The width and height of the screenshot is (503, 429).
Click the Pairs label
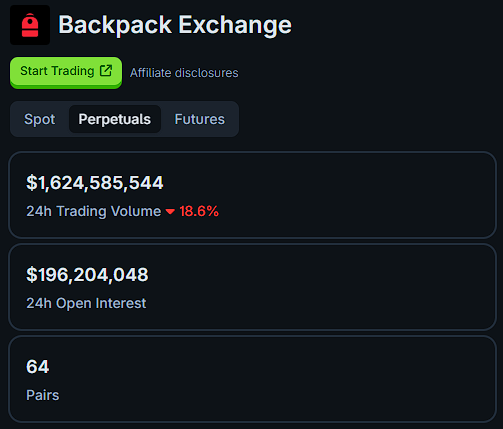point(43,395)
